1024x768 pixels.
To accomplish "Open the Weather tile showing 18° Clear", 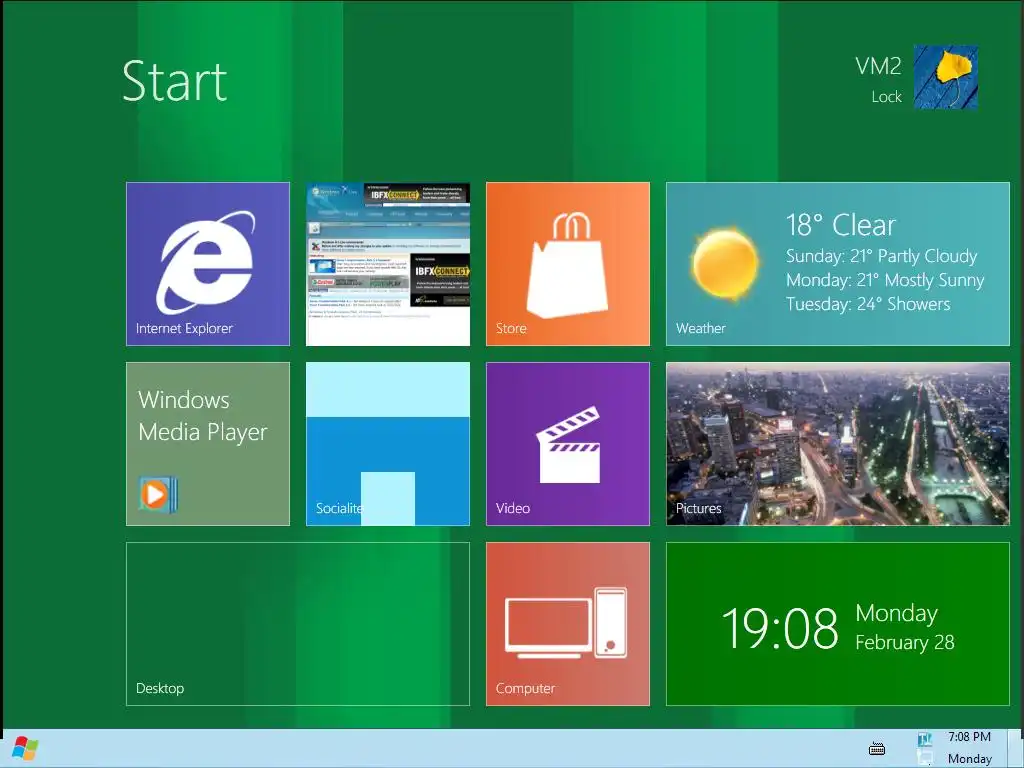I will (x=838, y=264).
